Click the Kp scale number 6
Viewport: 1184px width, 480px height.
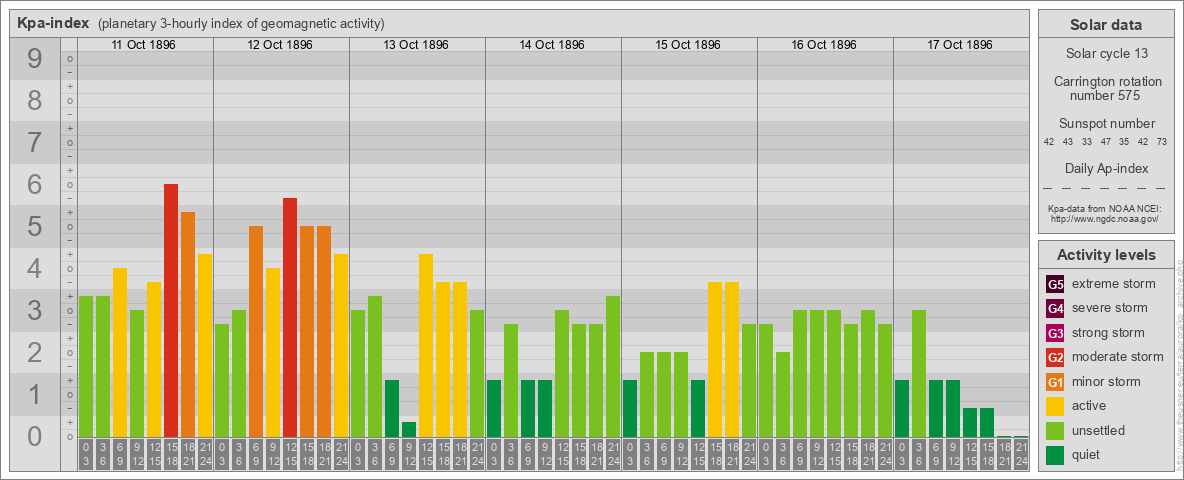pos(35,185)
